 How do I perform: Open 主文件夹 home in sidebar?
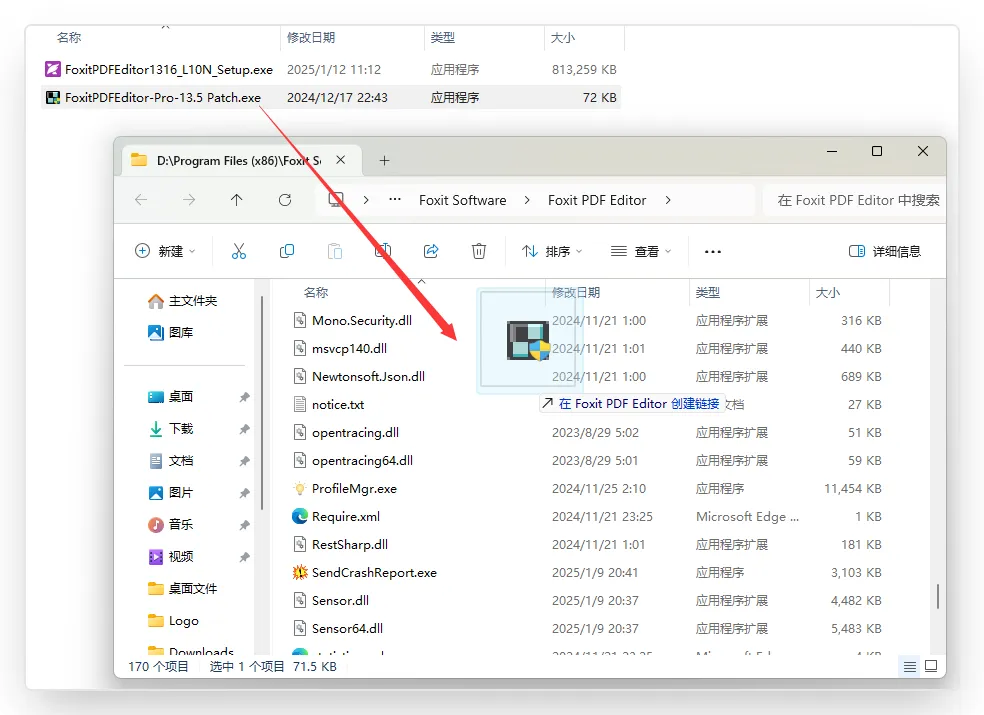click(x=182, y=301)
